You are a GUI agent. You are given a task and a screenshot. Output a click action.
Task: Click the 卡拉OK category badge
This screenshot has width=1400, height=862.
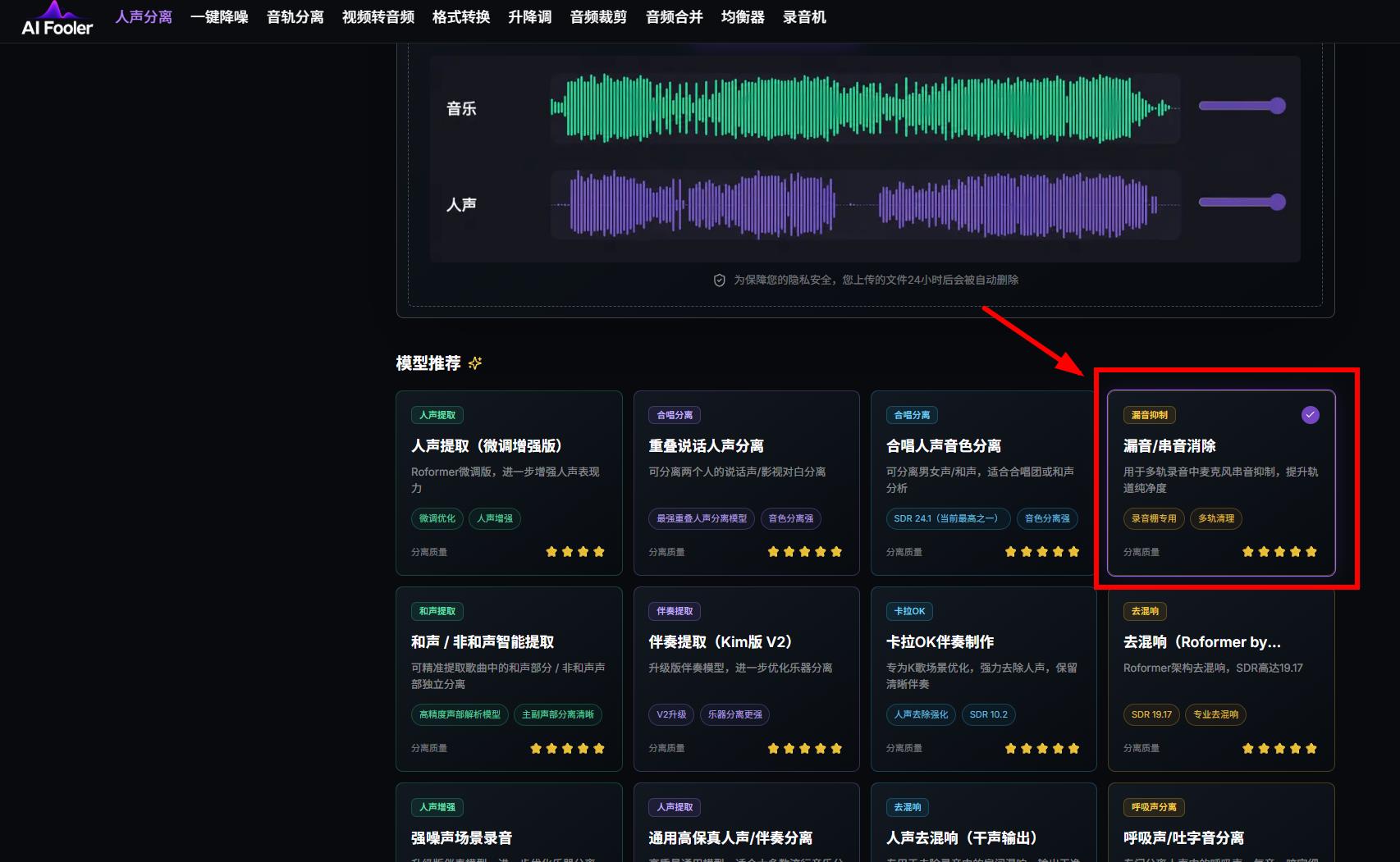(909, 611)
